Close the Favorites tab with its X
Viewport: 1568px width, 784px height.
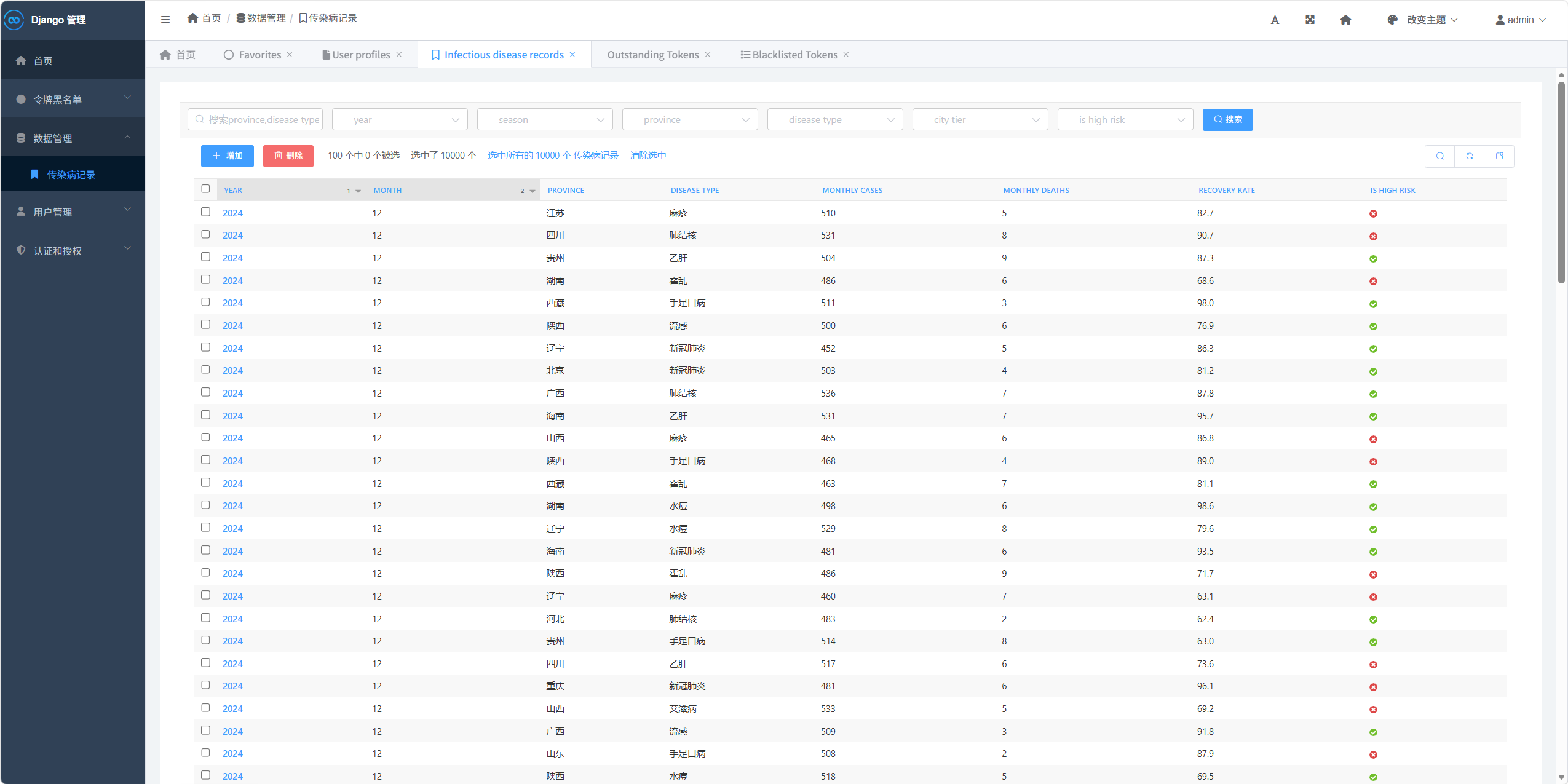[290, 55]
